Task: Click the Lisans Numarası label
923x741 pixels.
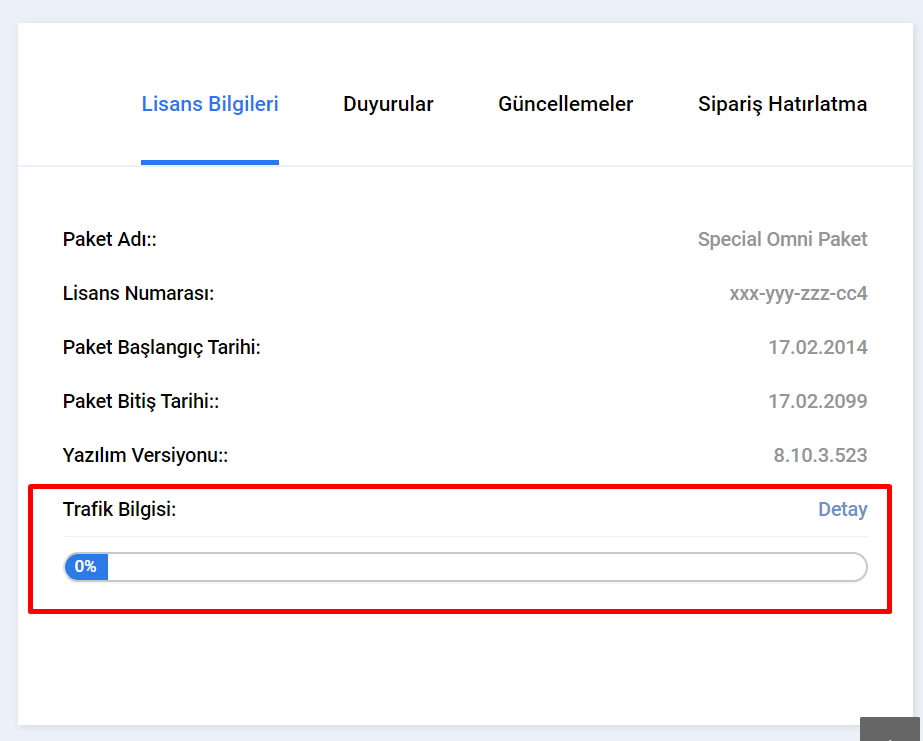Action: (x=138, y=294)
